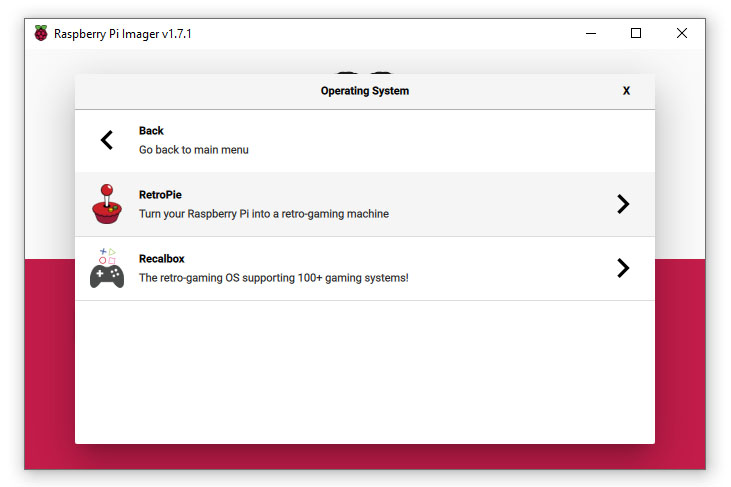Click the Raspberry Pi Imager v1.7.1 window title

[123, 33]
